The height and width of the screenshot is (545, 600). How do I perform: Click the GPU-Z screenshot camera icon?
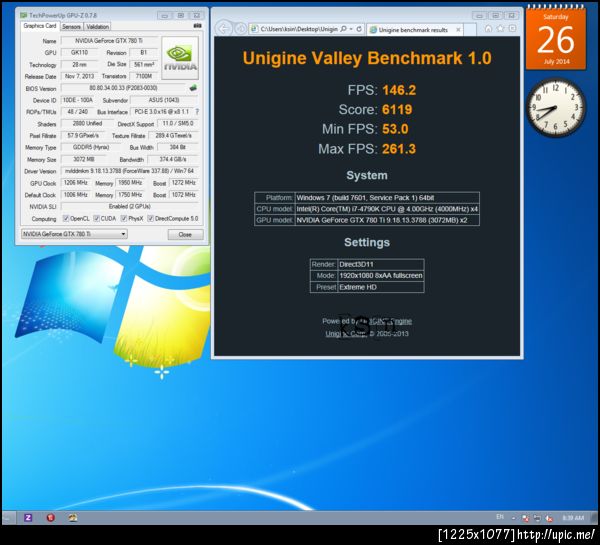coord(197,26)
